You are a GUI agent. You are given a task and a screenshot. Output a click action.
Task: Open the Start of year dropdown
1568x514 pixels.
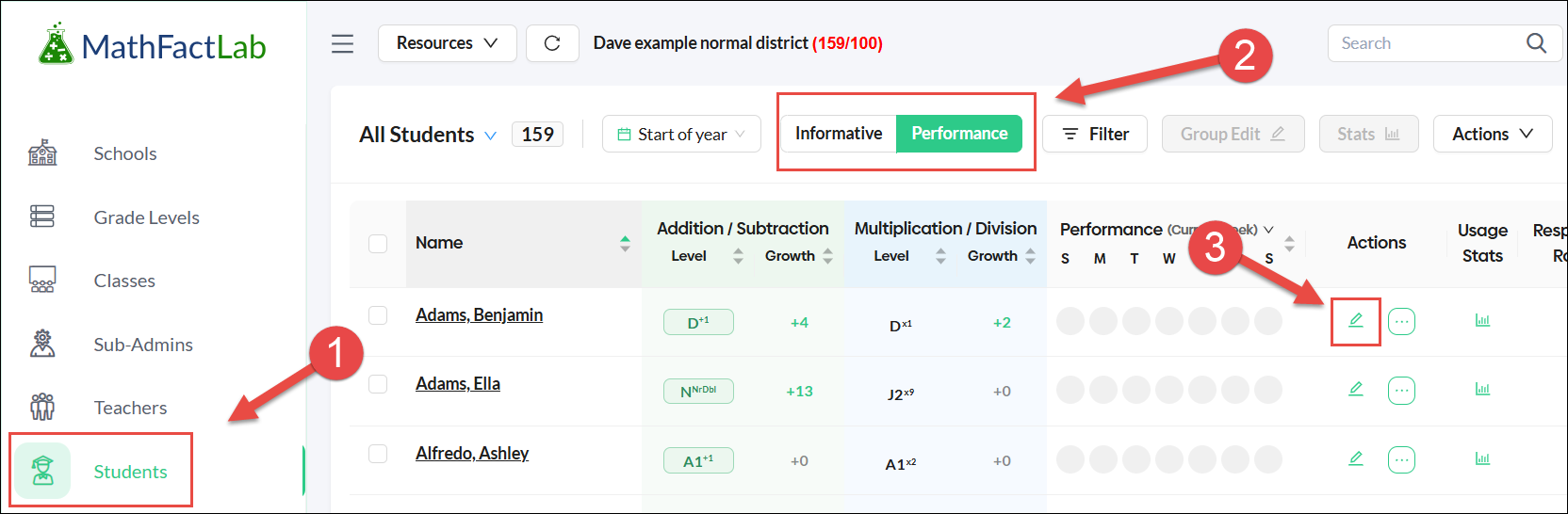point(681,135)
